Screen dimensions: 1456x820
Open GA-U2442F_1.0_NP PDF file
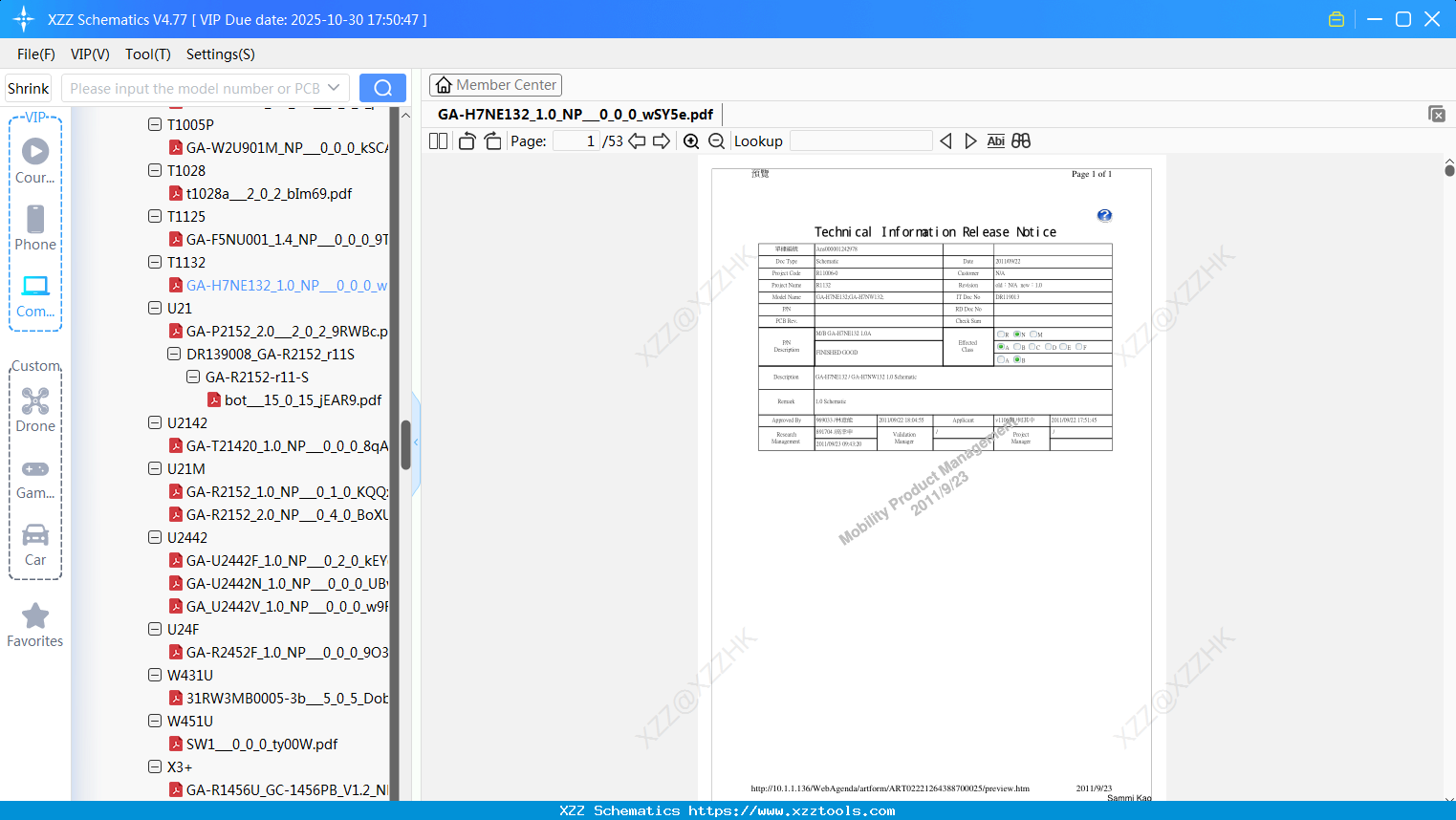pos(288,560)
